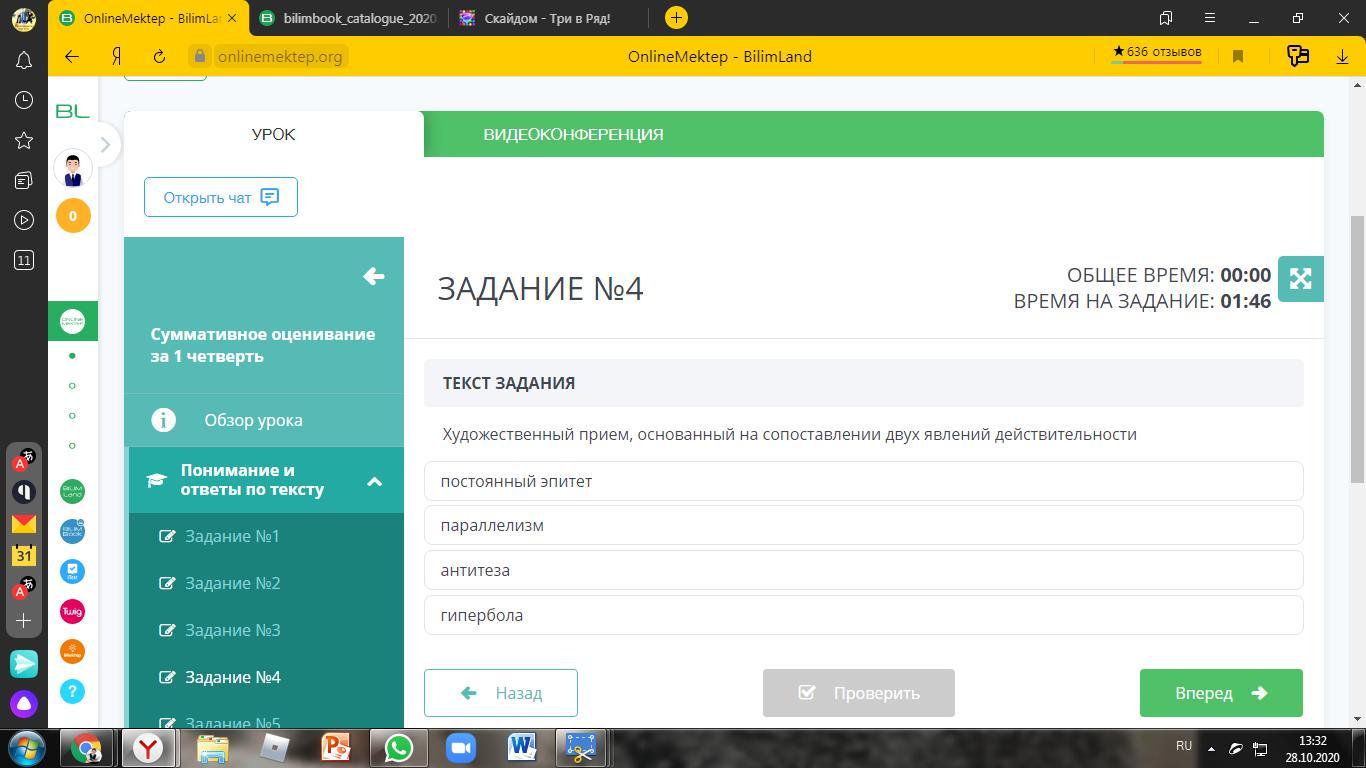Click the user avatar in left sidebar

(72, 169)
